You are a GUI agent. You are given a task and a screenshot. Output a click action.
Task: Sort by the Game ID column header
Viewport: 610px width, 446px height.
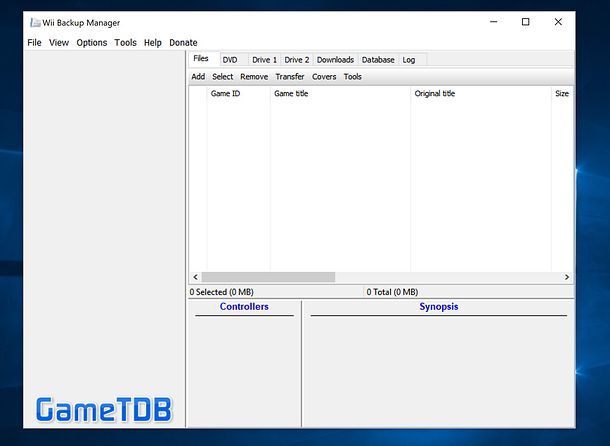(238, 93)
